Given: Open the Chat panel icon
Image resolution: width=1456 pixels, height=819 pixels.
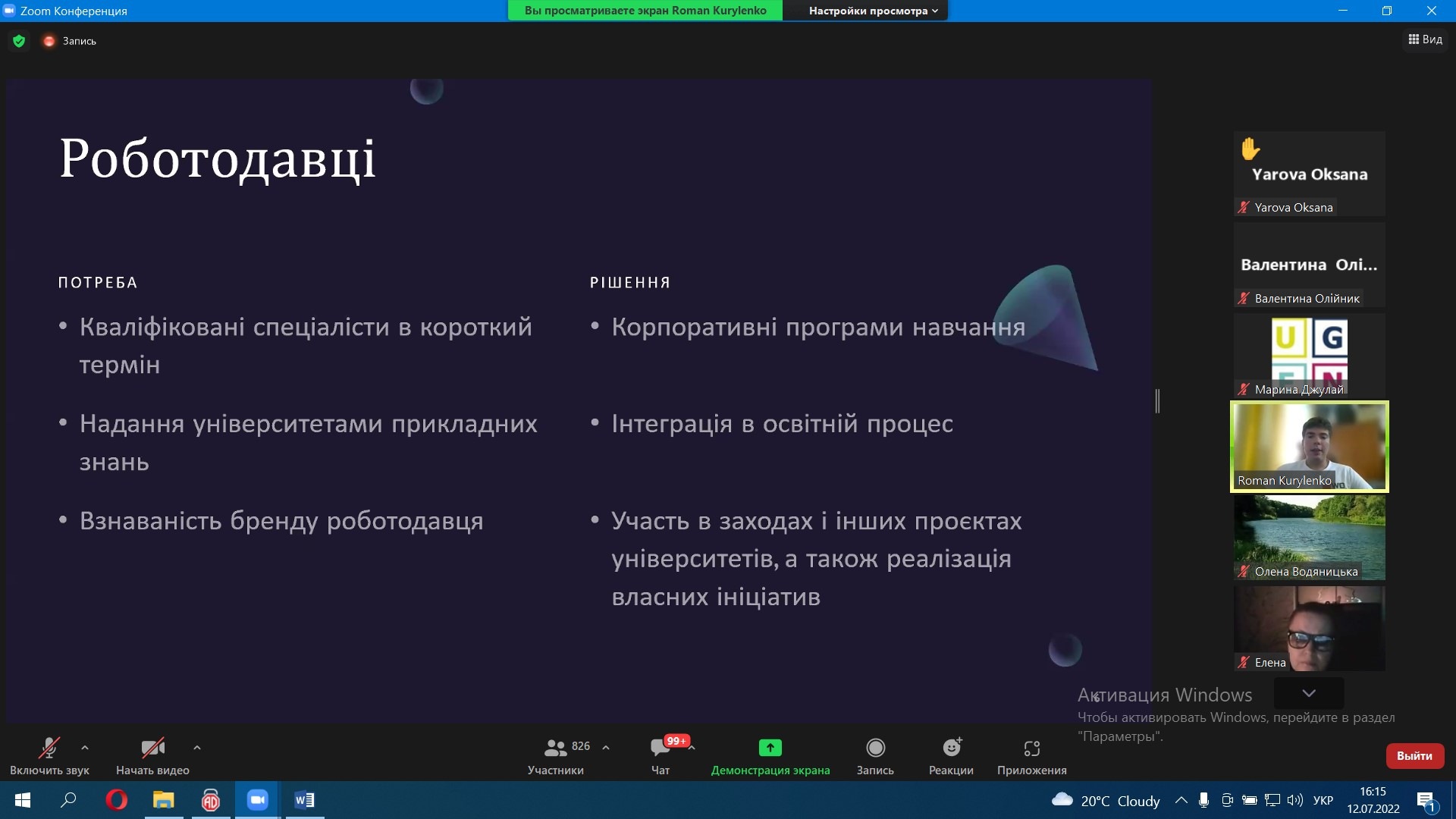Looking at the screenshot, I should tap(660, 748).
